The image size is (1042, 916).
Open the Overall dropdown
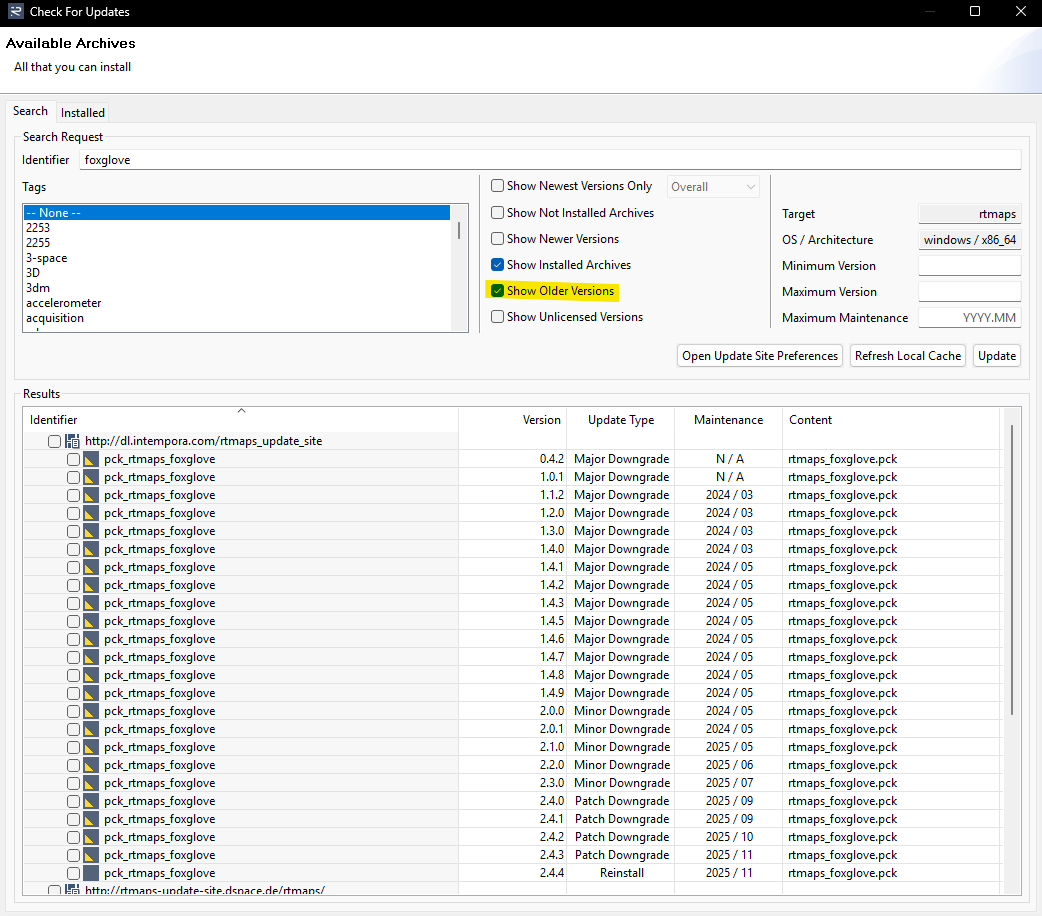point(713,187)
